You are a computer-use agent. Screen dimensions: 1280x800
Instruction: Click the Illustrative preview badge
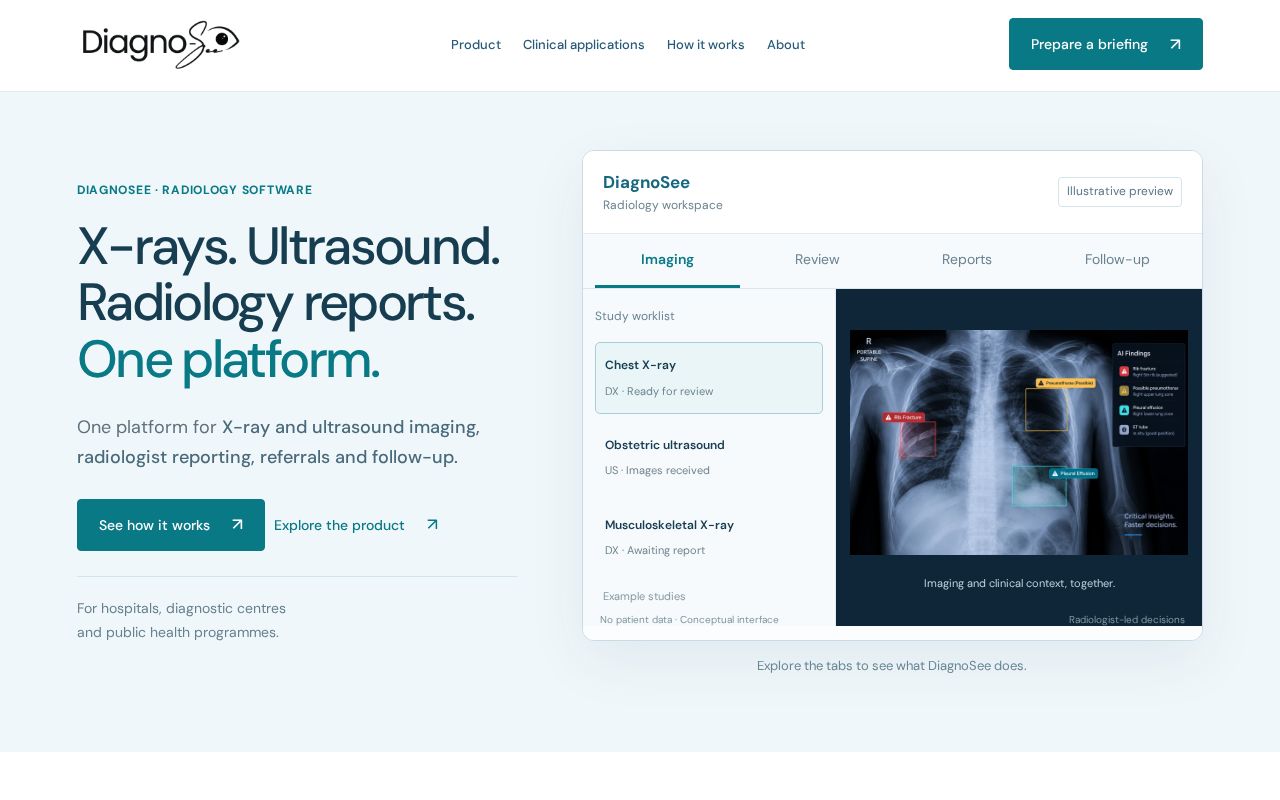(1120, 192)
